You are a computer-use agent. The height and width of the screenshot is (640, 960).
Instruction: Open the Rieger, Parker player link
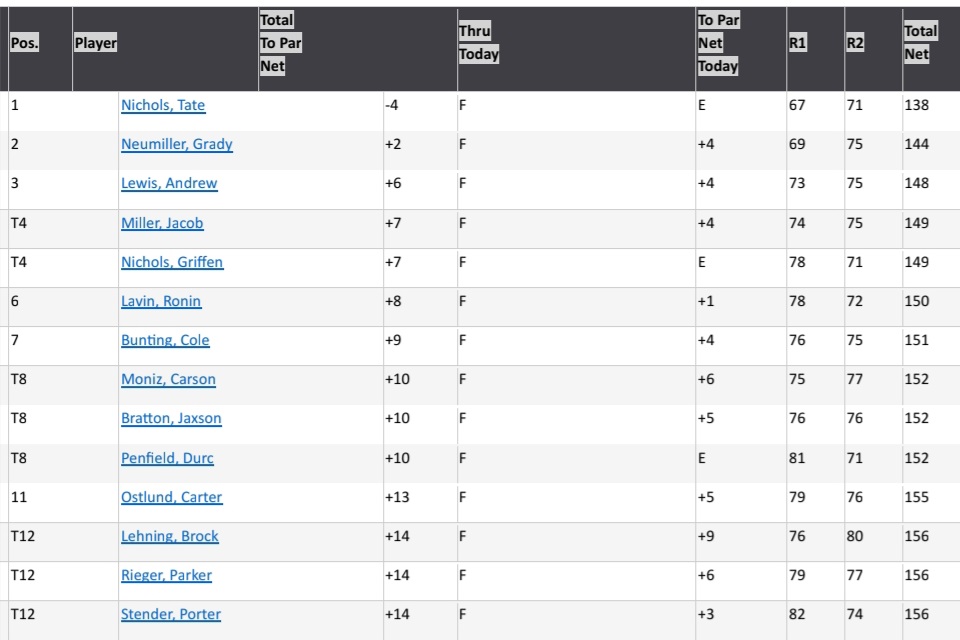166,575
